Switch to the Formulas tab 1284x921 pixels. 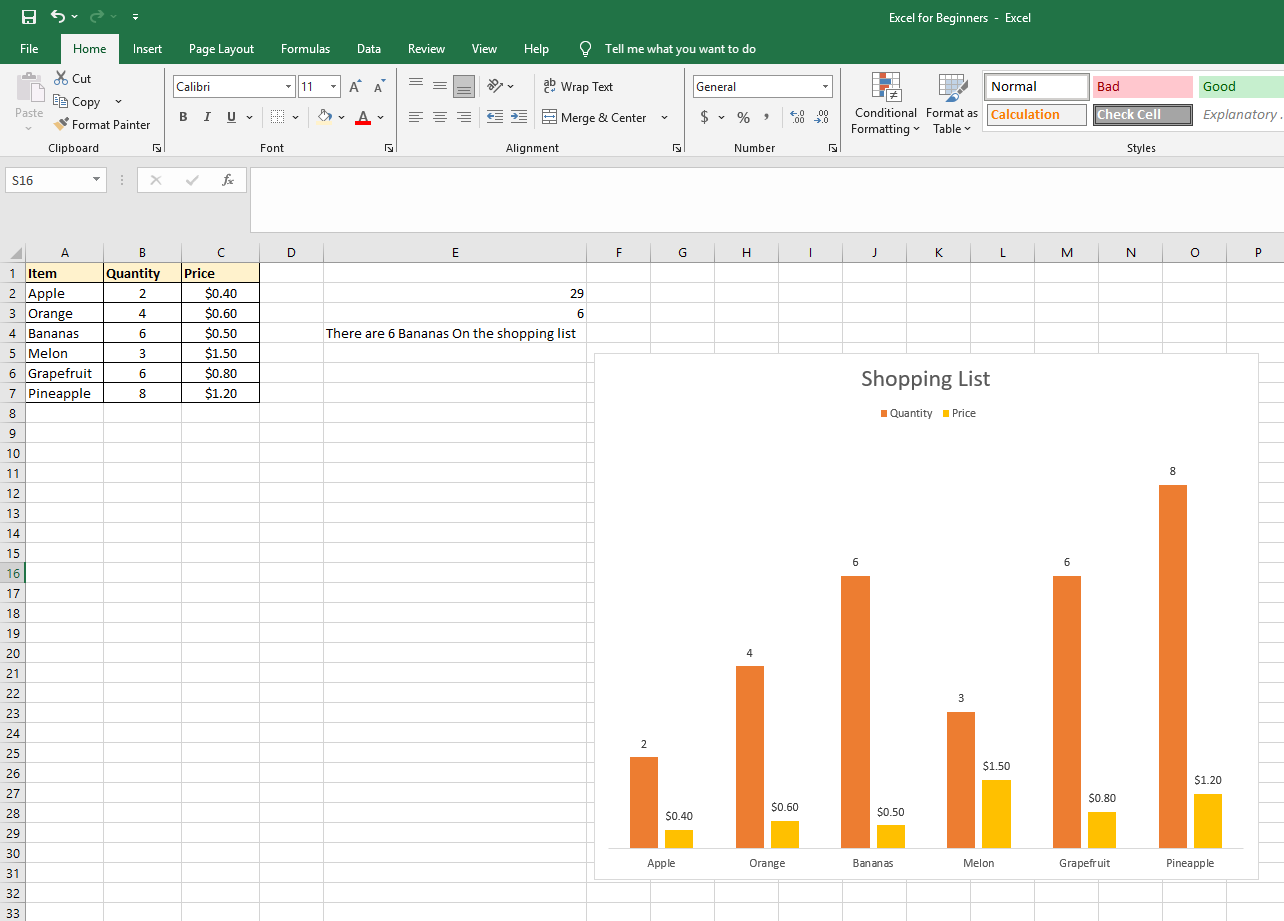point(305,48)
